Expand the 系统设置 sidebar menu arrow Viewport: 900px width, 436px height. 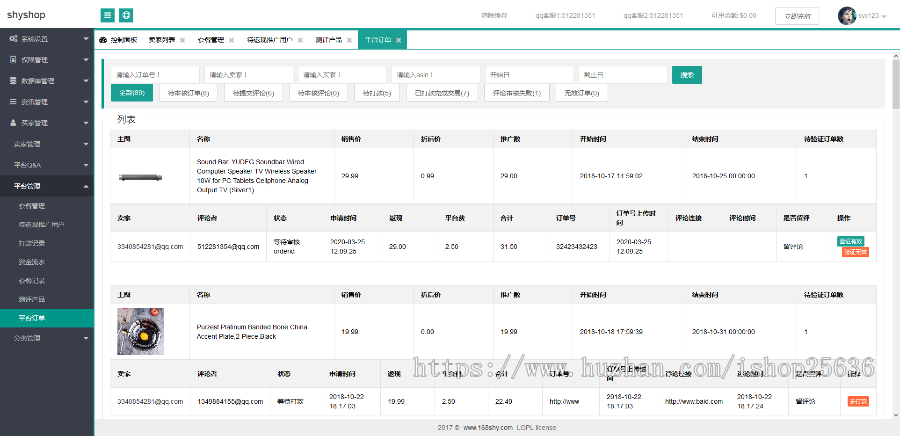[x=86, y=39]
